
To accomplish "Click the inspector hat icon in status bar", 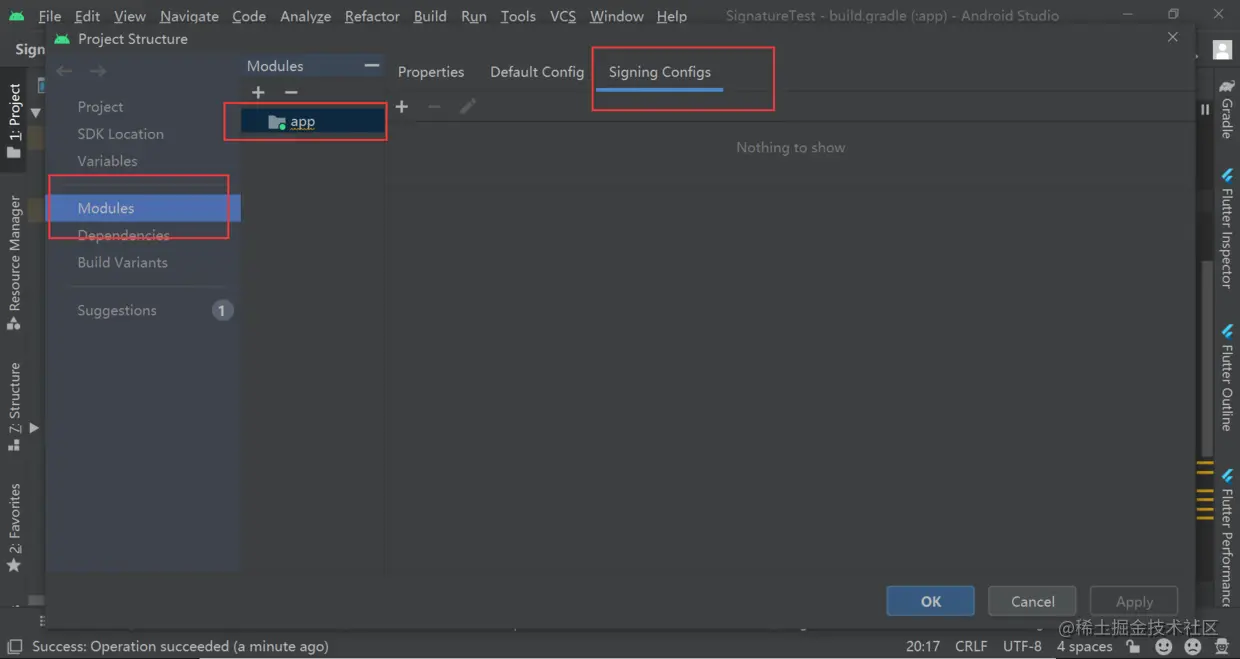I will pyautogui.click(x=1223, y=647).
